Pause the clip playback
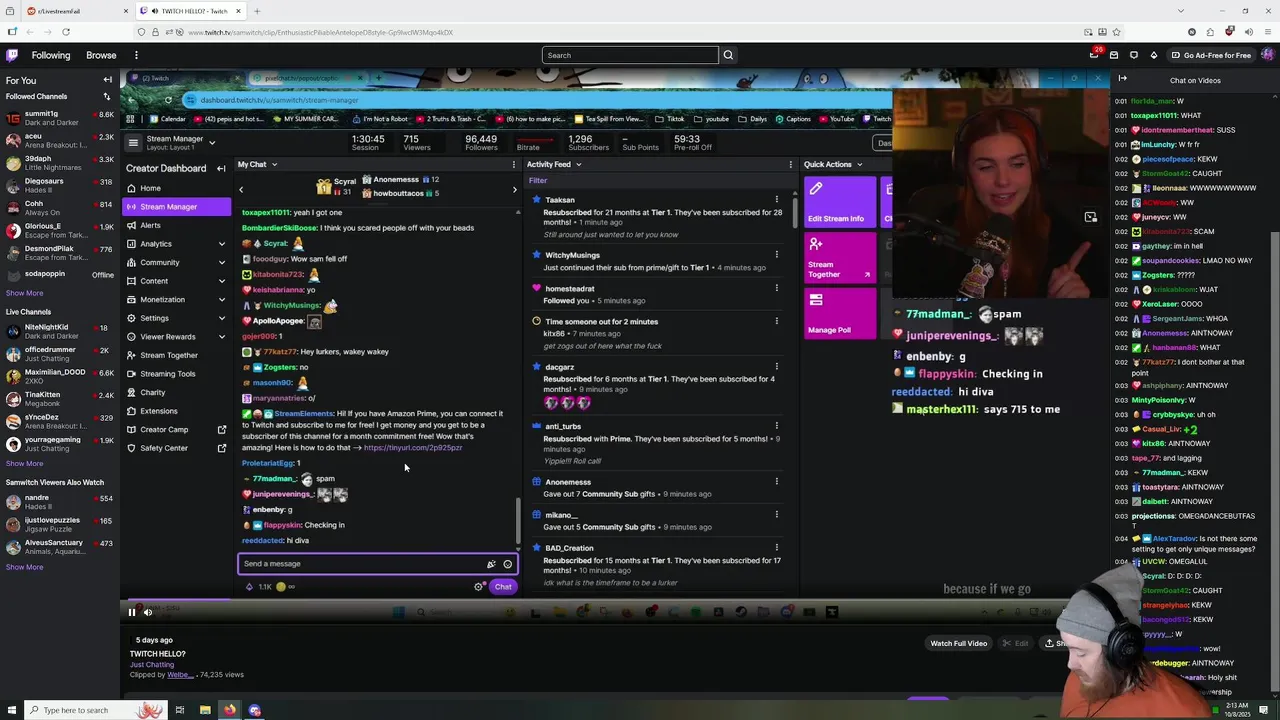 click(x=131, y=612)
